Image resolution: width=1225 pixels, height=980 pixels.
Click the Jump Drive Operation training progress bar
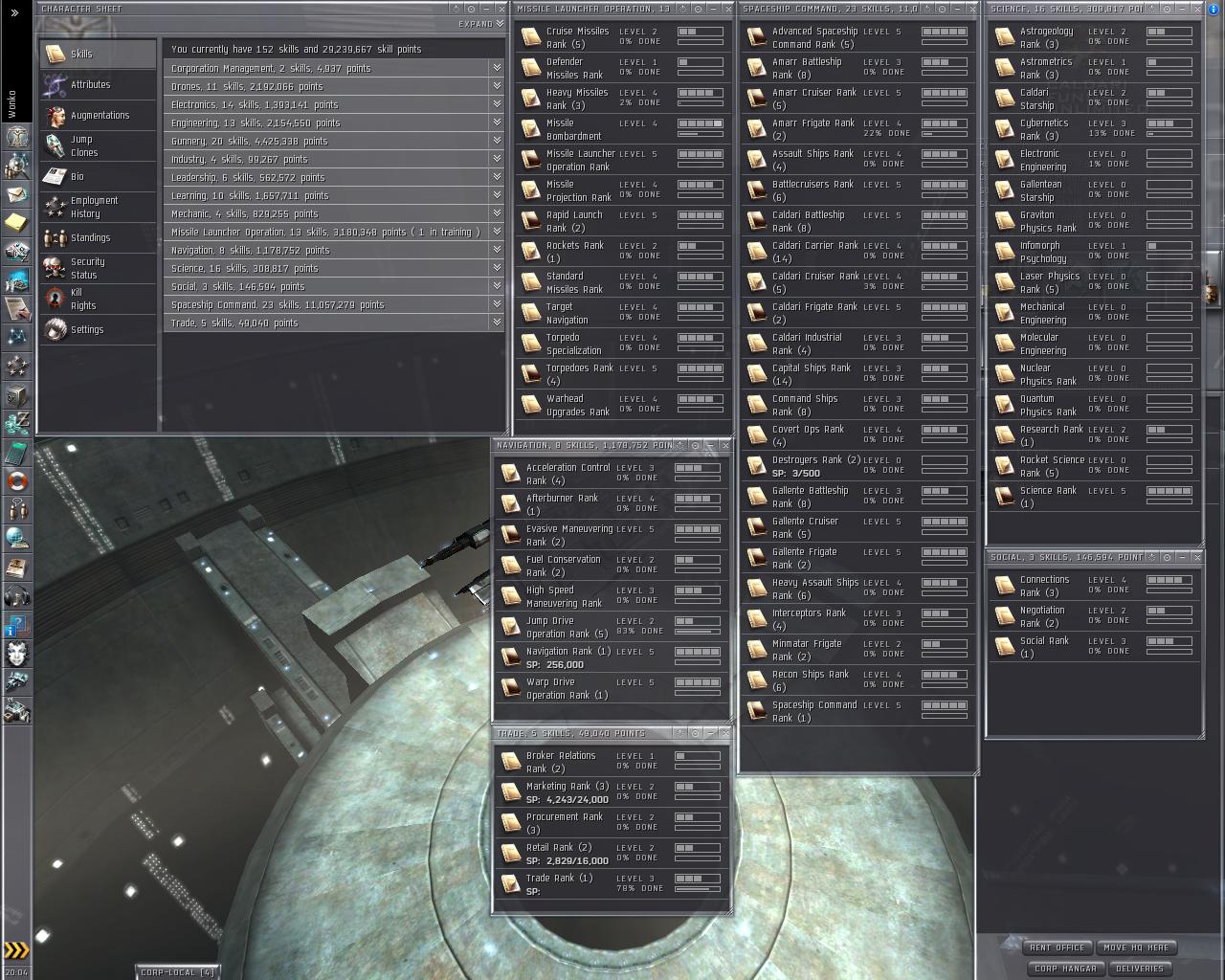[698, 632]
